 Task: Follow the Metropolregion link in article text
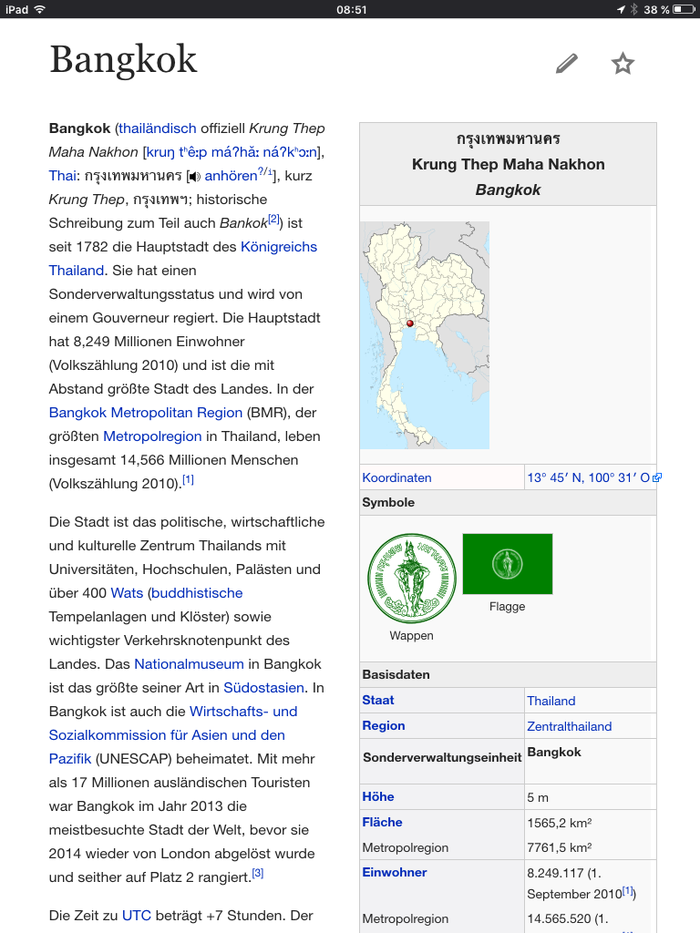click(152, 437)
